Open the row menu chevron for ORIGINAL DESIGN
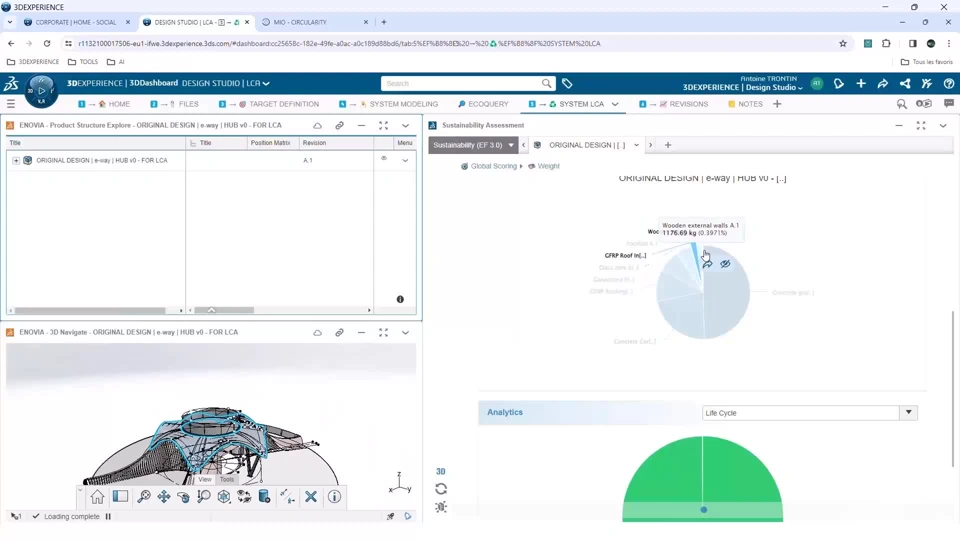The height and width of the screenshot is (540, 960). pyautogui.click(x=405, y=160)
